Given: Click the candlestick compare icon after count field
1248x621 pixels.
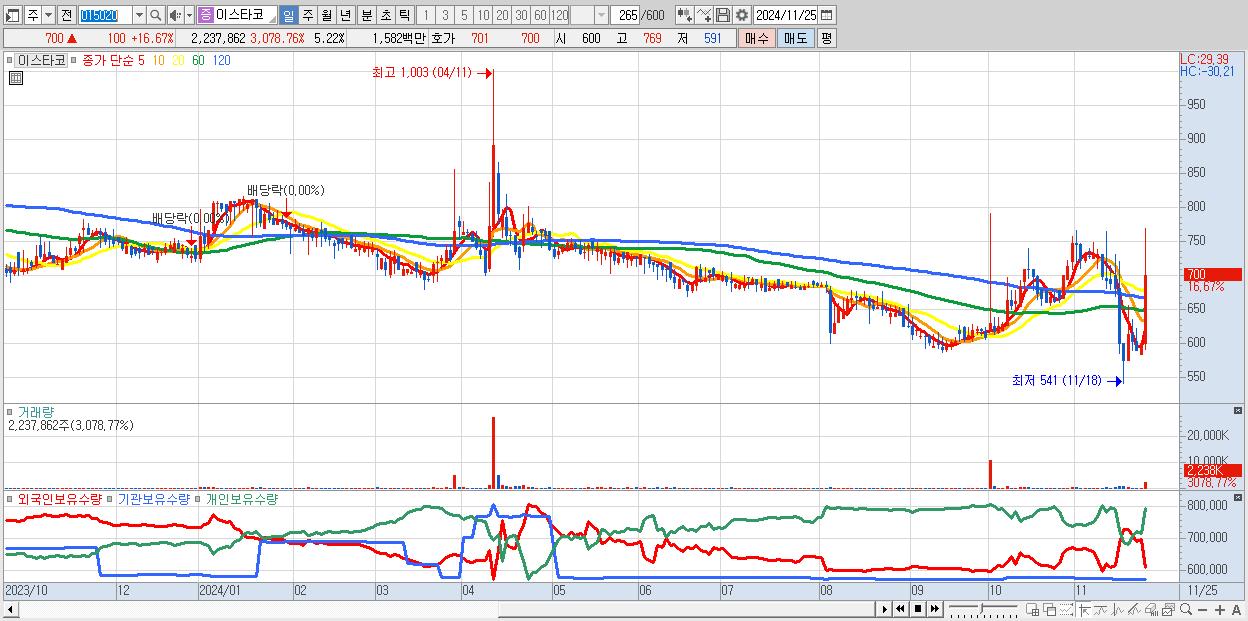Looking at the screenshot, I should click(x=684, y=15).
